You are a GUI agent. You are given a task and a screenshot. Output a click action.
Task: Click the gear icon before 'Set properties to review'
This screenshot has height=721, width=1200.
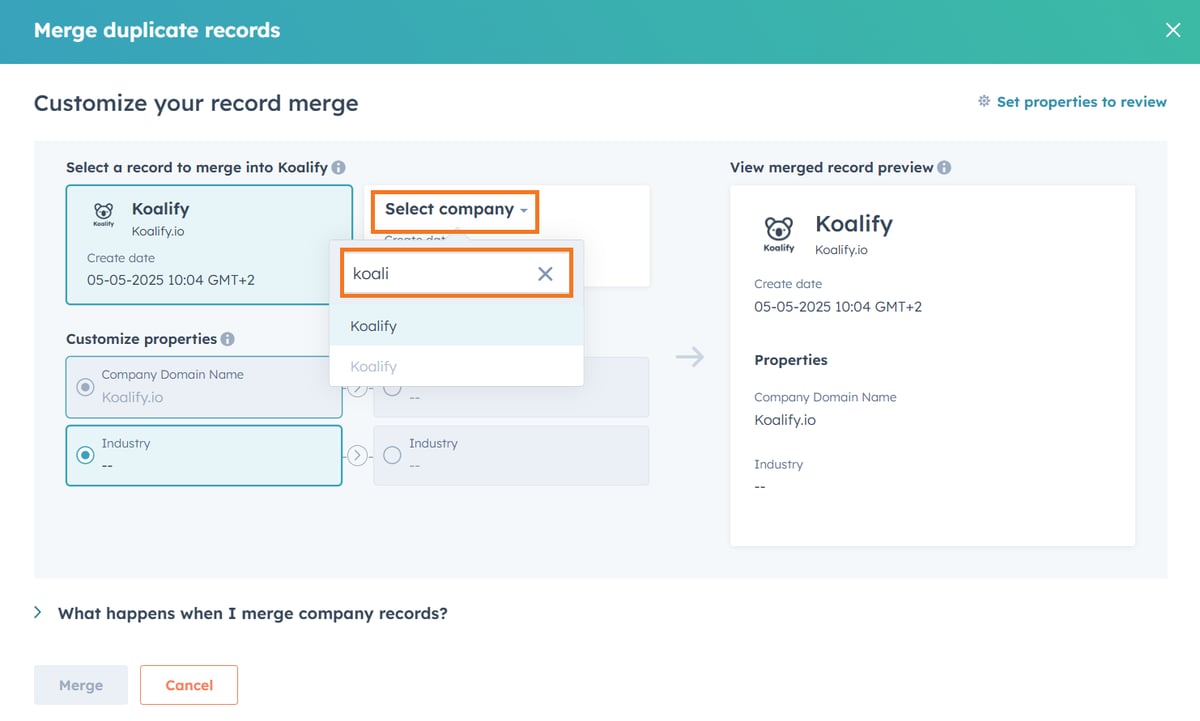pyautogui.click(x=984, y=101)
